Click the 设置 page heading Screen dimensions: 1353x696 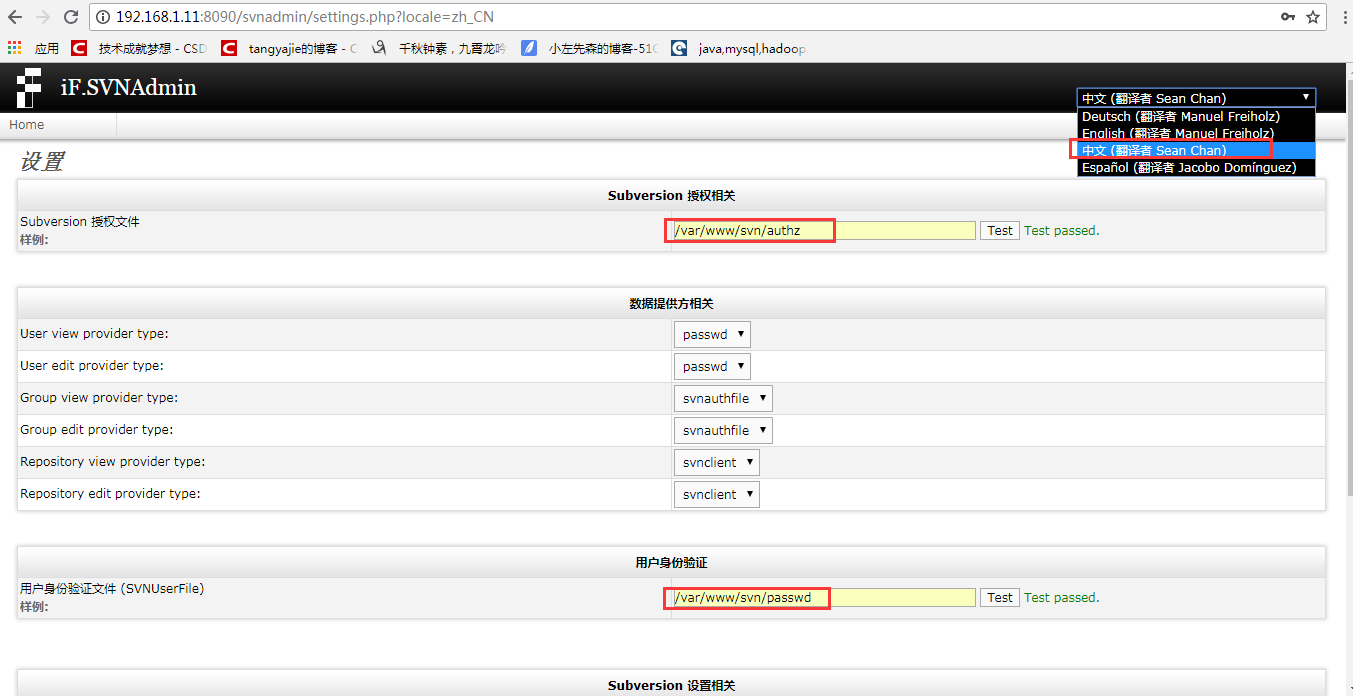tap(41, 161)
